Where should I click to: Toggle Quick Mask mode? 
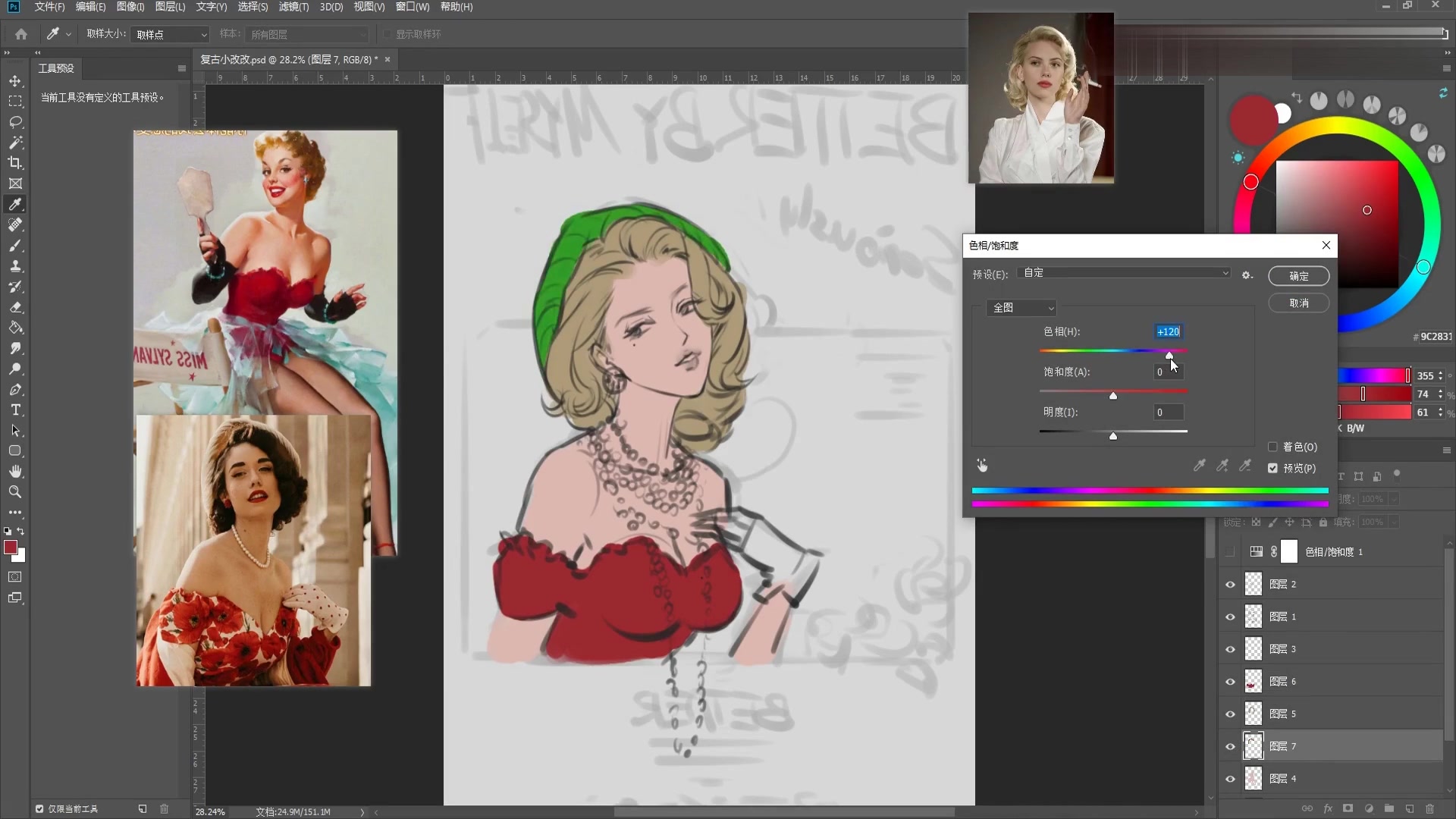15,577
